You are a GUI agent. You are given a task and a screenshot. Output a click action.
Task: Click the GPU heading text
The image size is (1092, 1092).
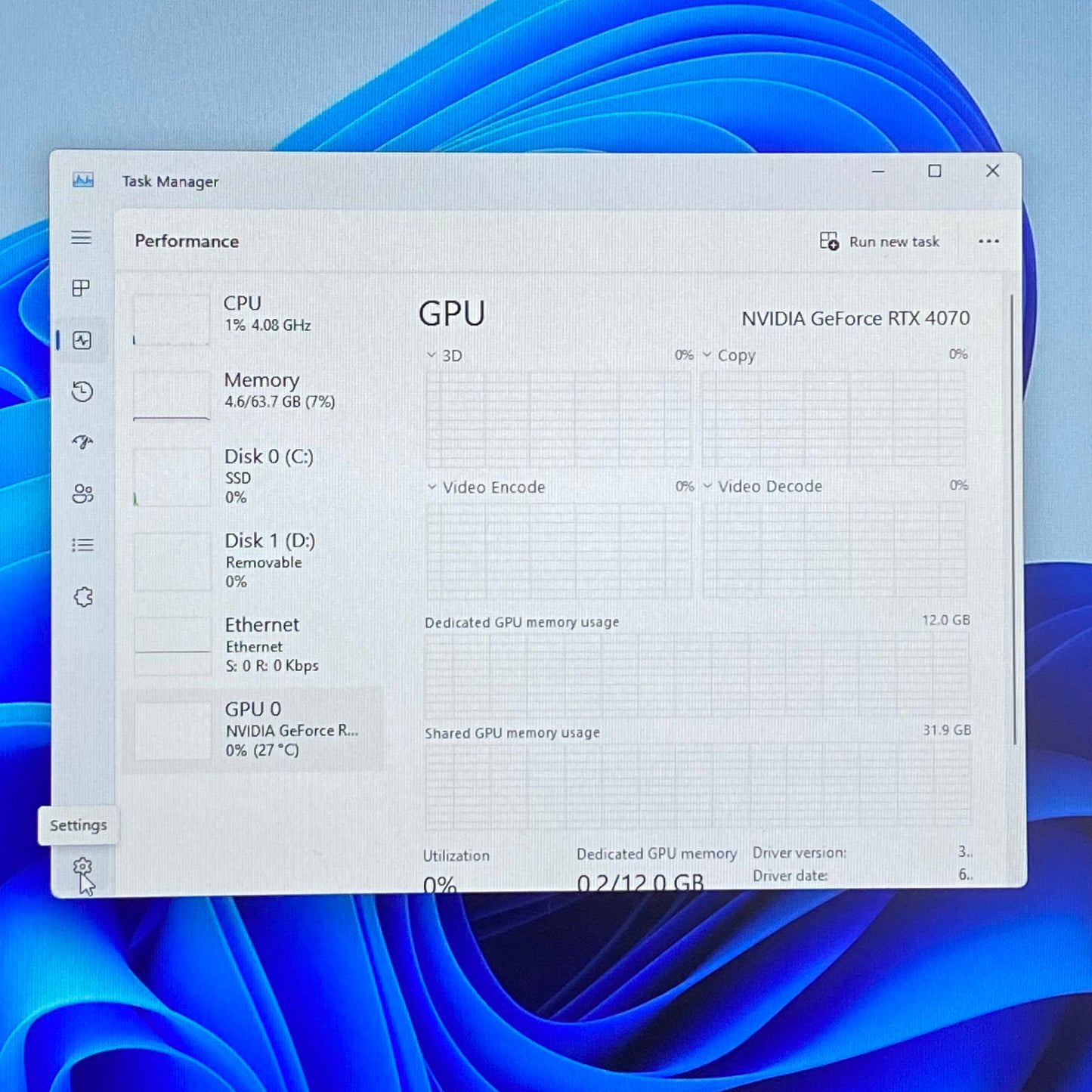tap(452, 314)
